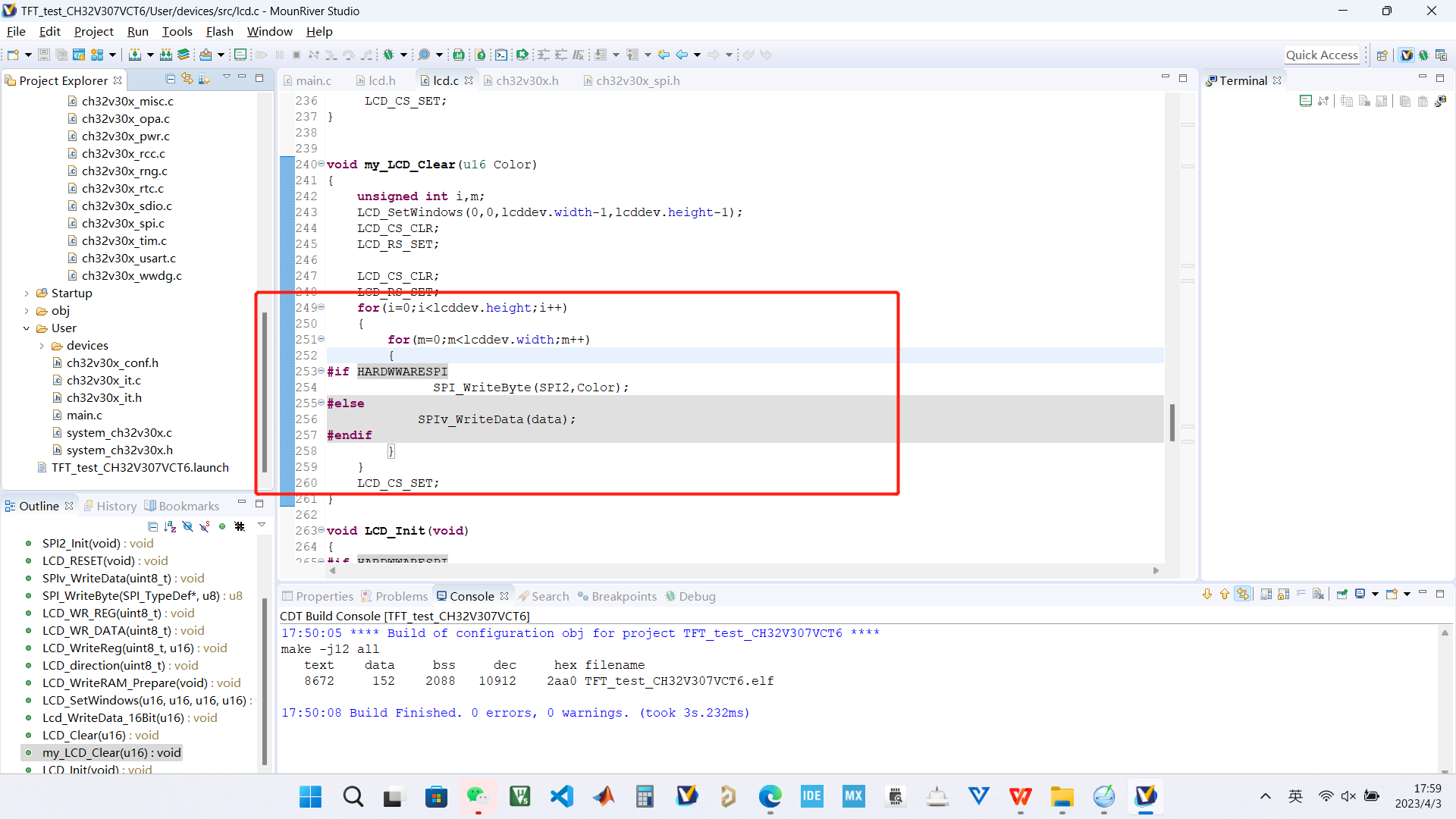Viewport: 1456px width, 819px height.
Task: Select system_ch32v30x.c in Project Explorer
Action: [119, 432]
